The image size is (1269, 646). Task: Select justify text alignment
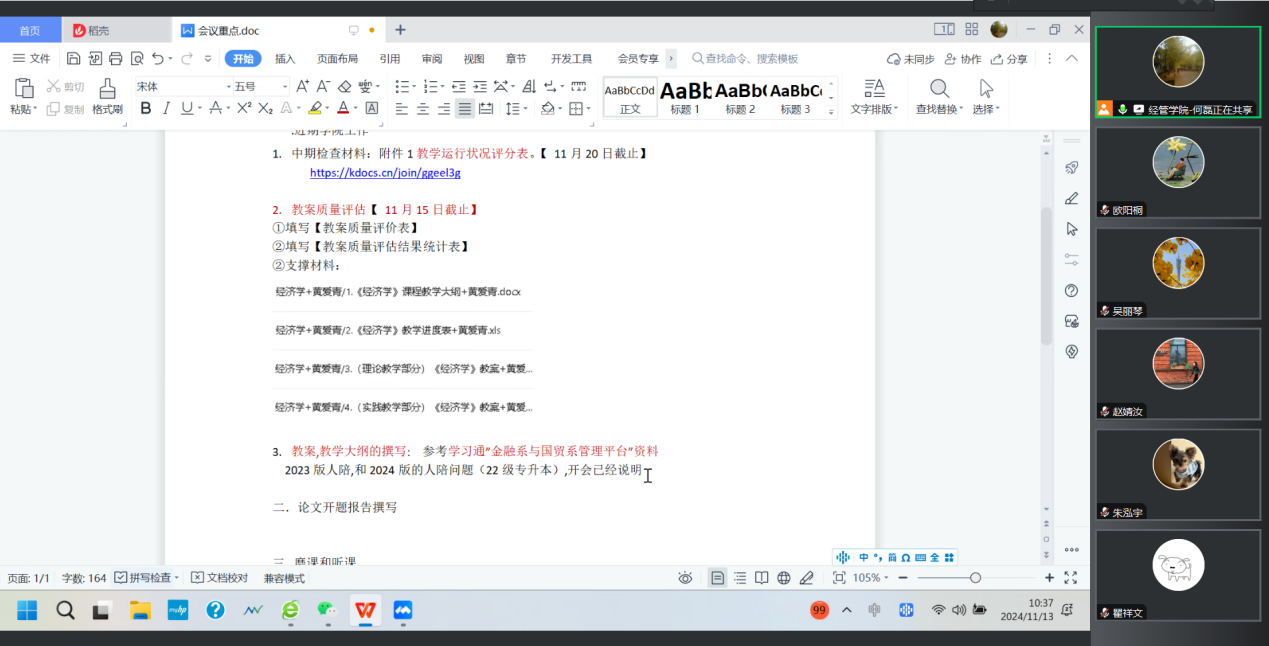tap(464, 108)
